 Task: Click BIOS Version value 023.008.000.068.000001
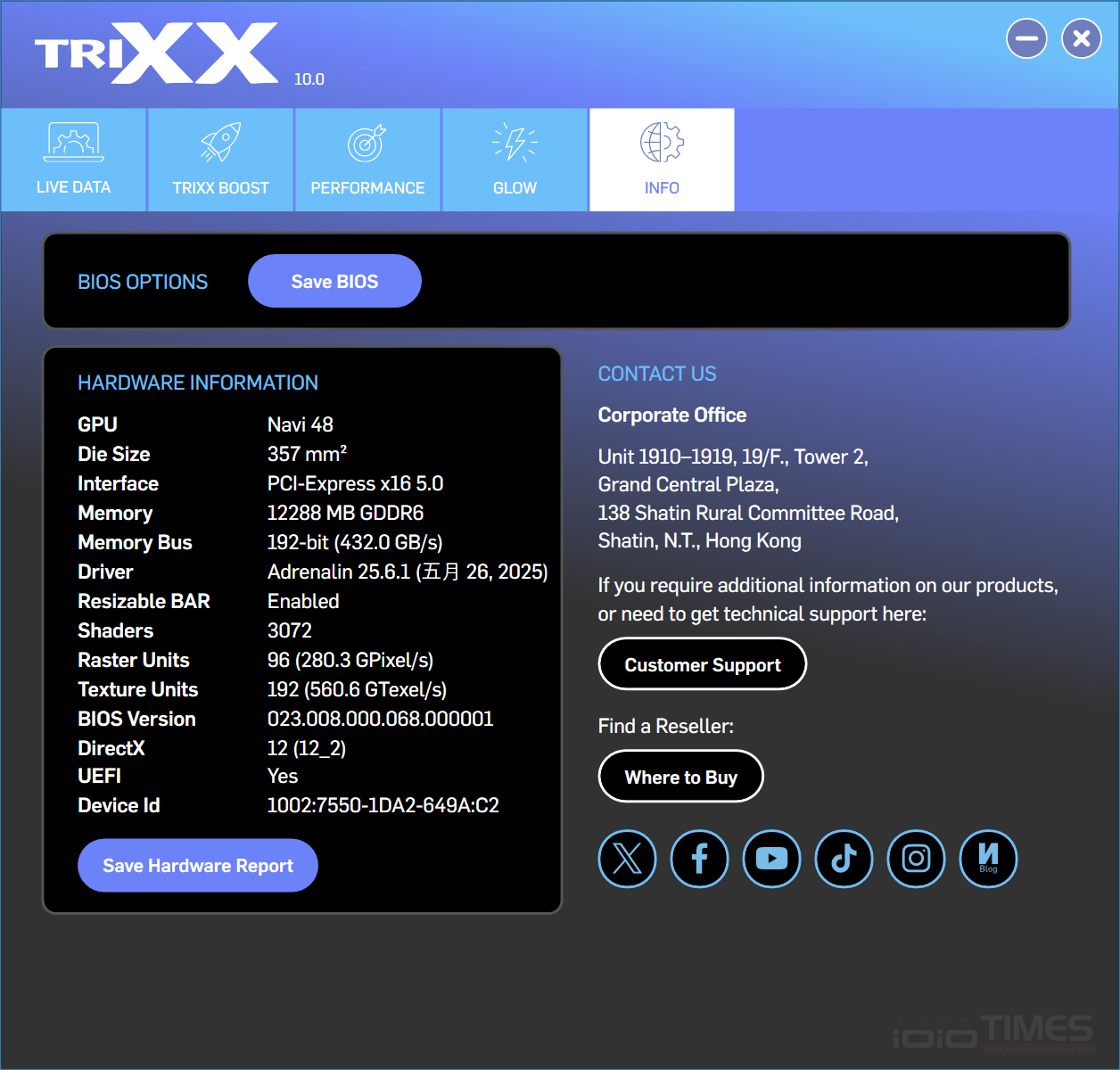tap(380, 719)
